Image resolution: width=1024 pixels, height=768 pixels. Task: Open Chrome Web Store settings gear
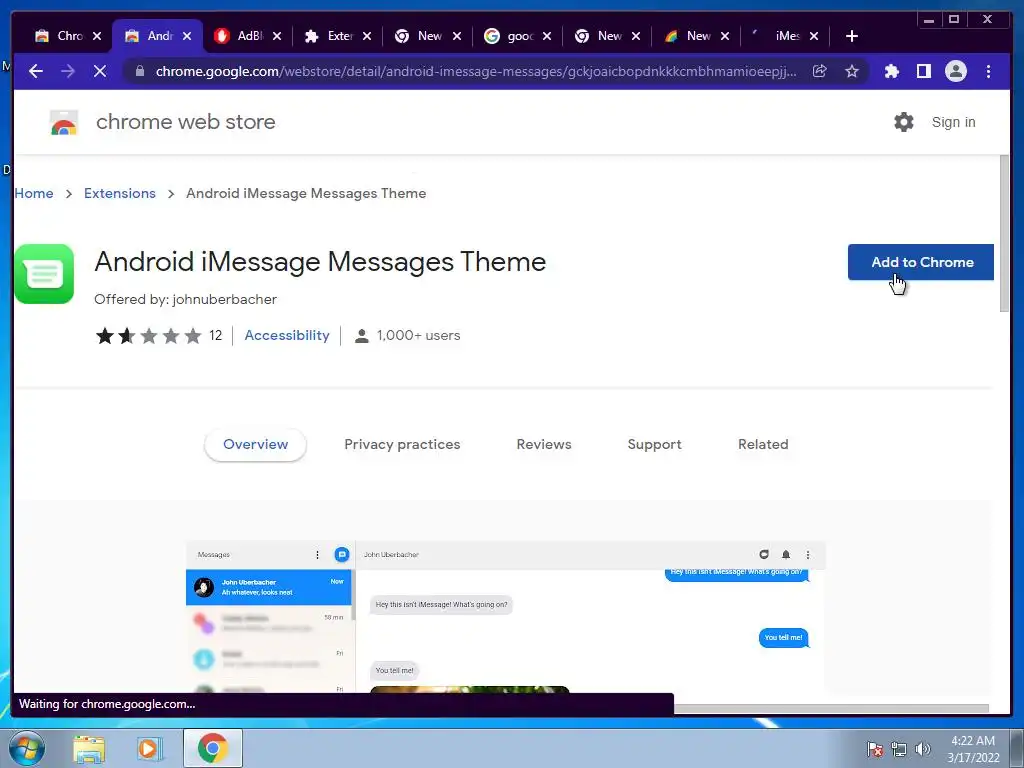[904, 122]
